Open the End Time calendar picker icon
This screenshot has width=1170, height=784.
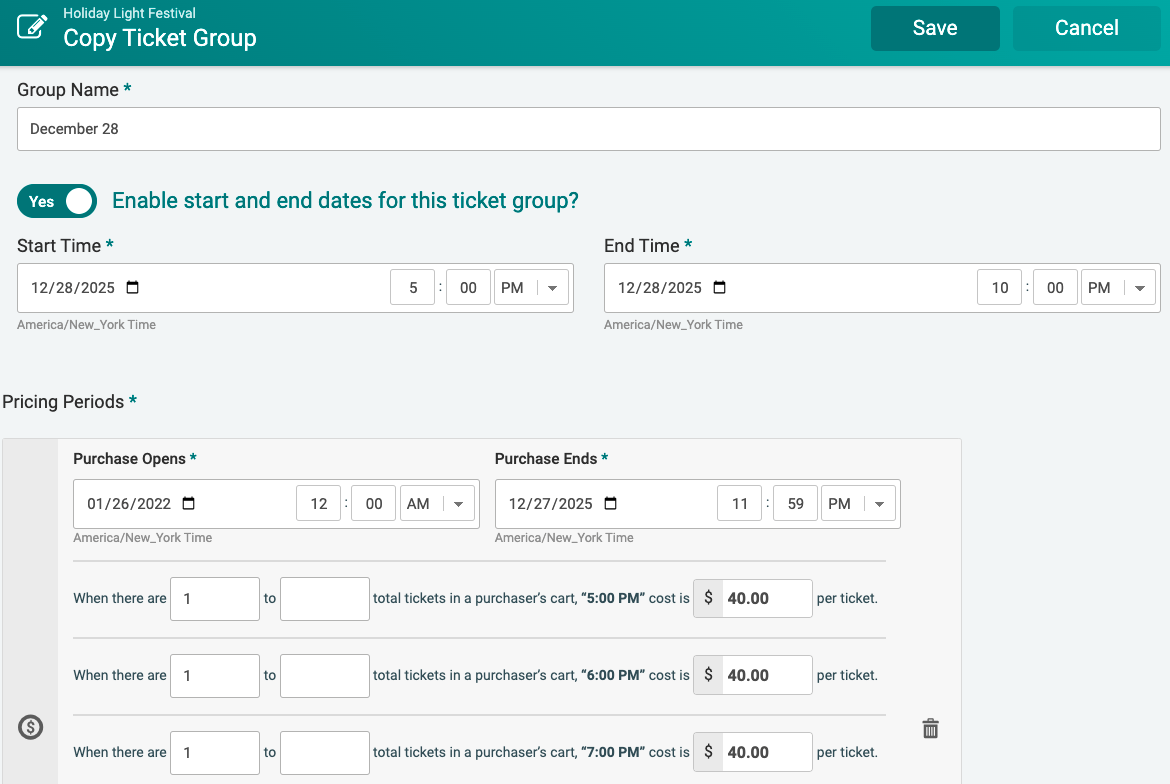719,288
